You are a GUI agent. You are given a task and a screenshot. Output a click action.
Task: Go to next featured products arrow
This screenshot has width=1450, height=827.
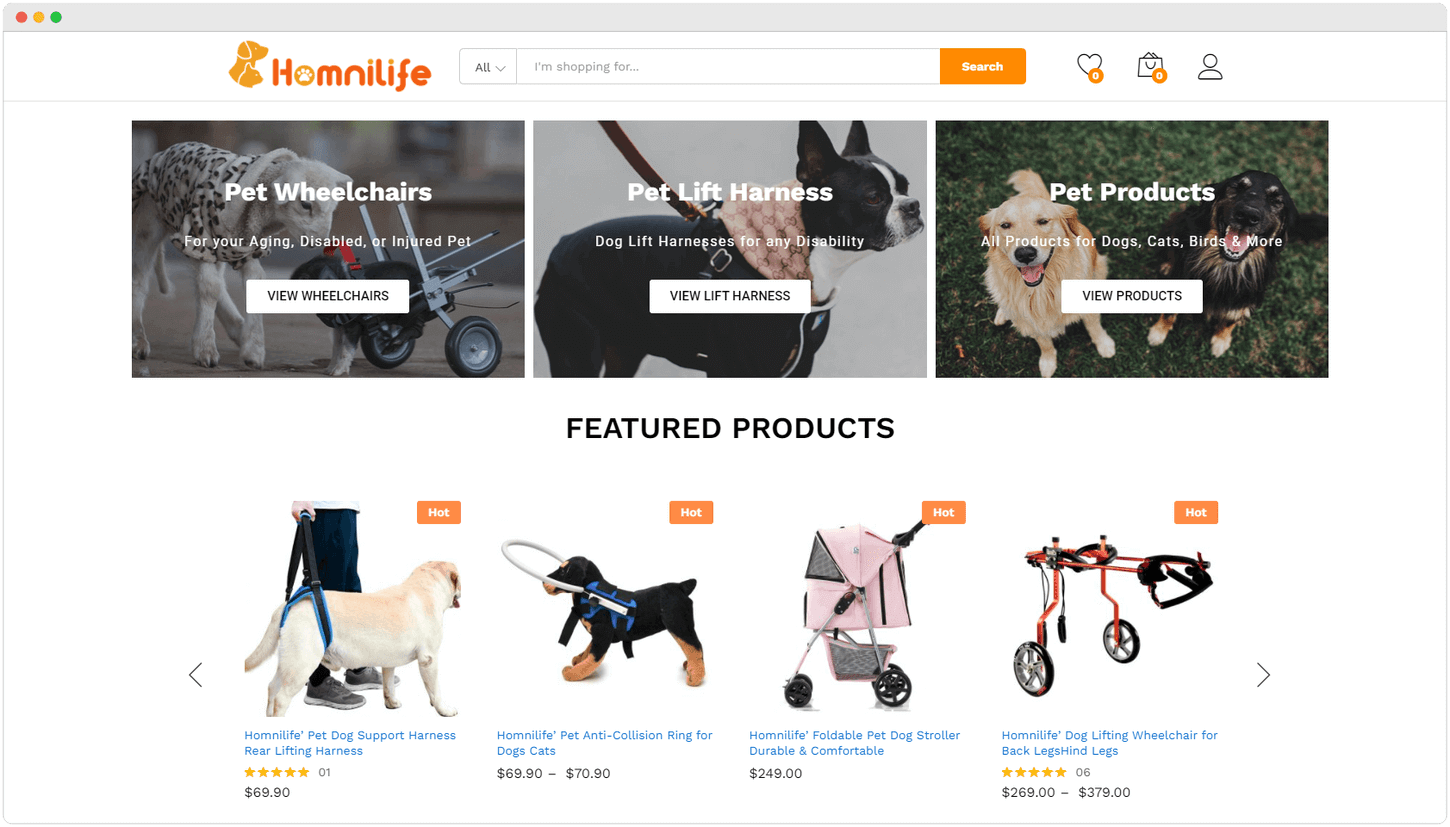click(1263, 675)
